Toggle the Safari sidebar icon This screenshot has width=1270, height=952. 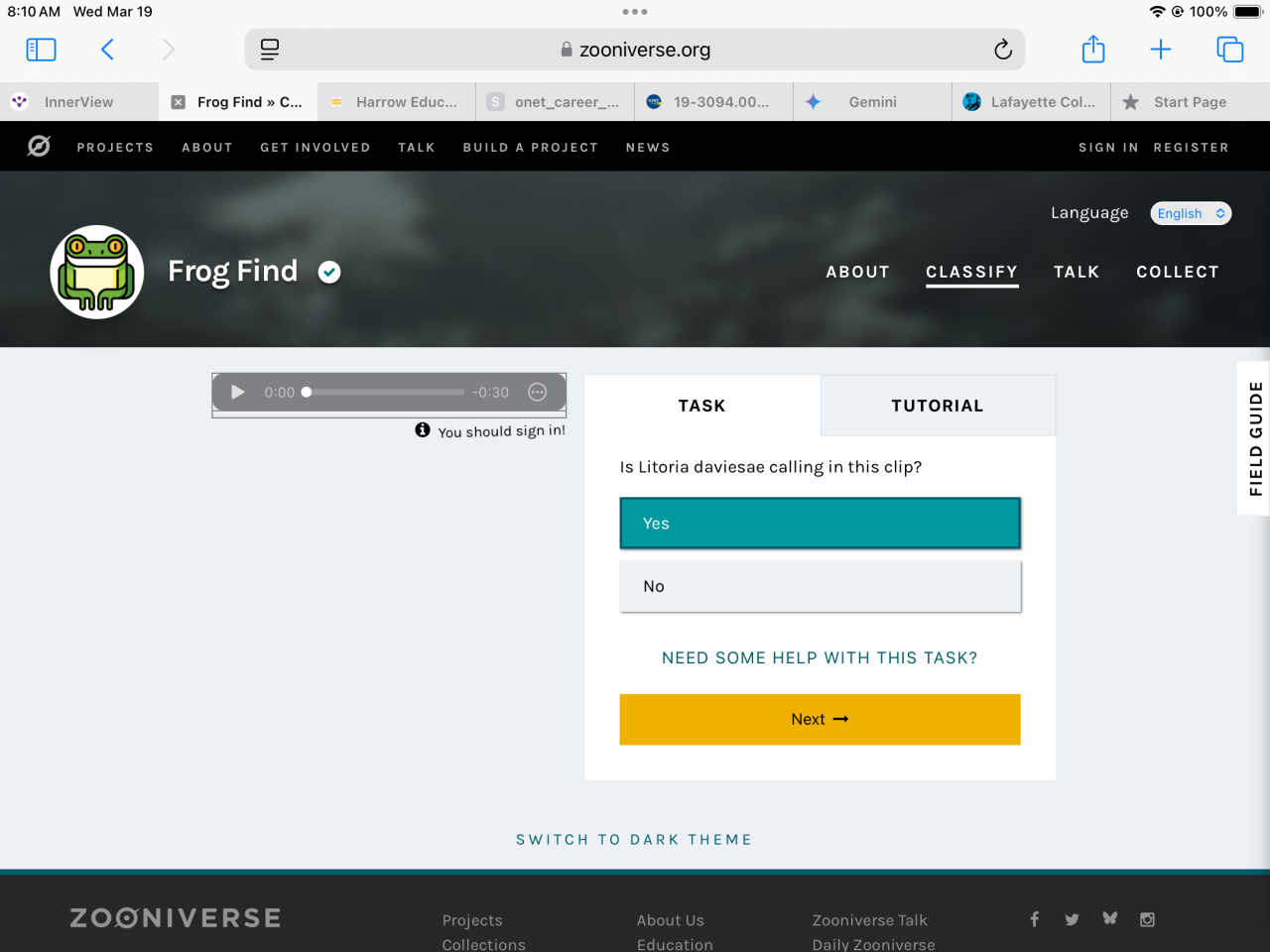point(41,50)
